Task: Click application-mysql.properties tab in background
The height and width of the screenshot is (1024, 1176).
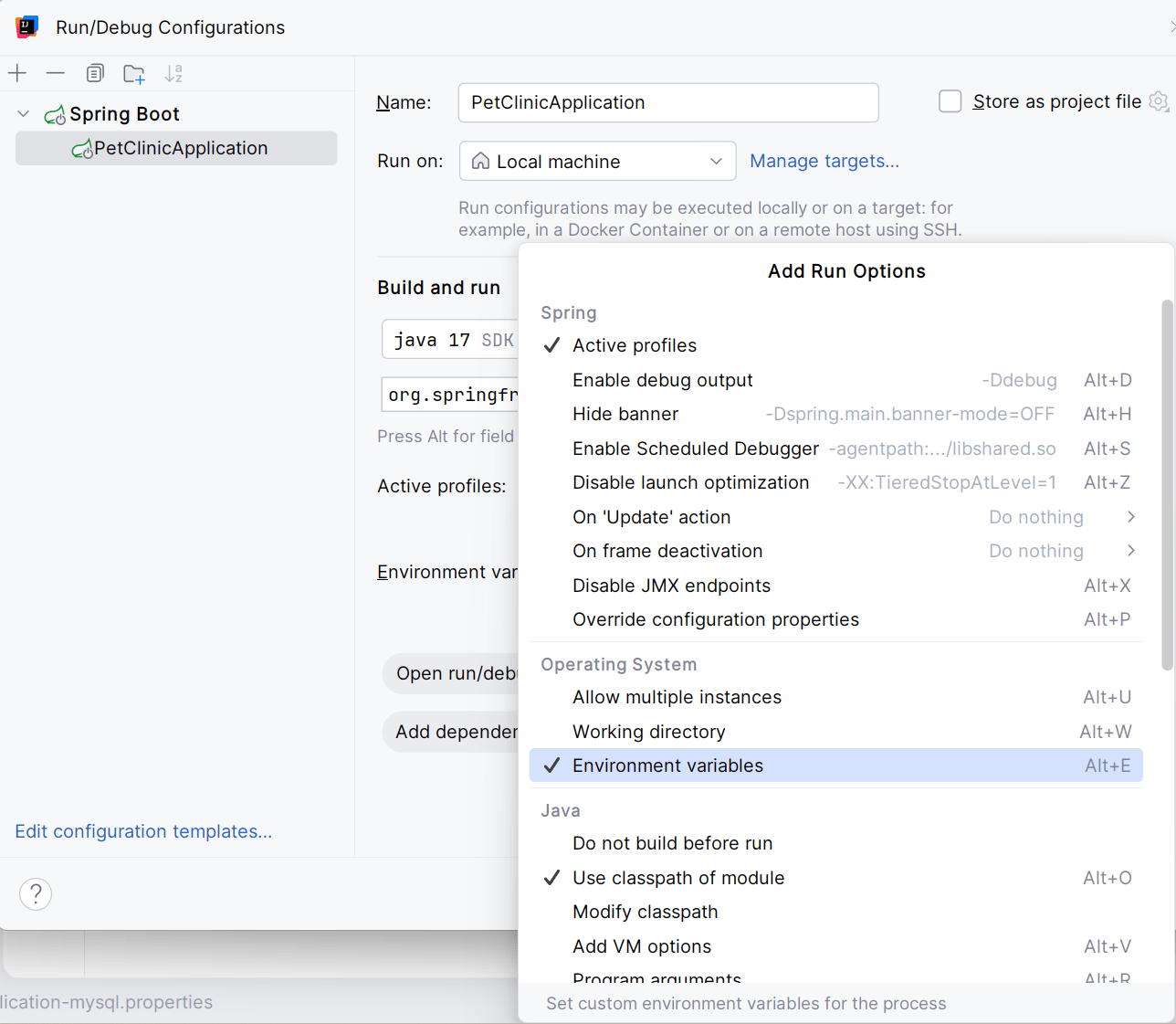Action: (x=106, y=1002)
